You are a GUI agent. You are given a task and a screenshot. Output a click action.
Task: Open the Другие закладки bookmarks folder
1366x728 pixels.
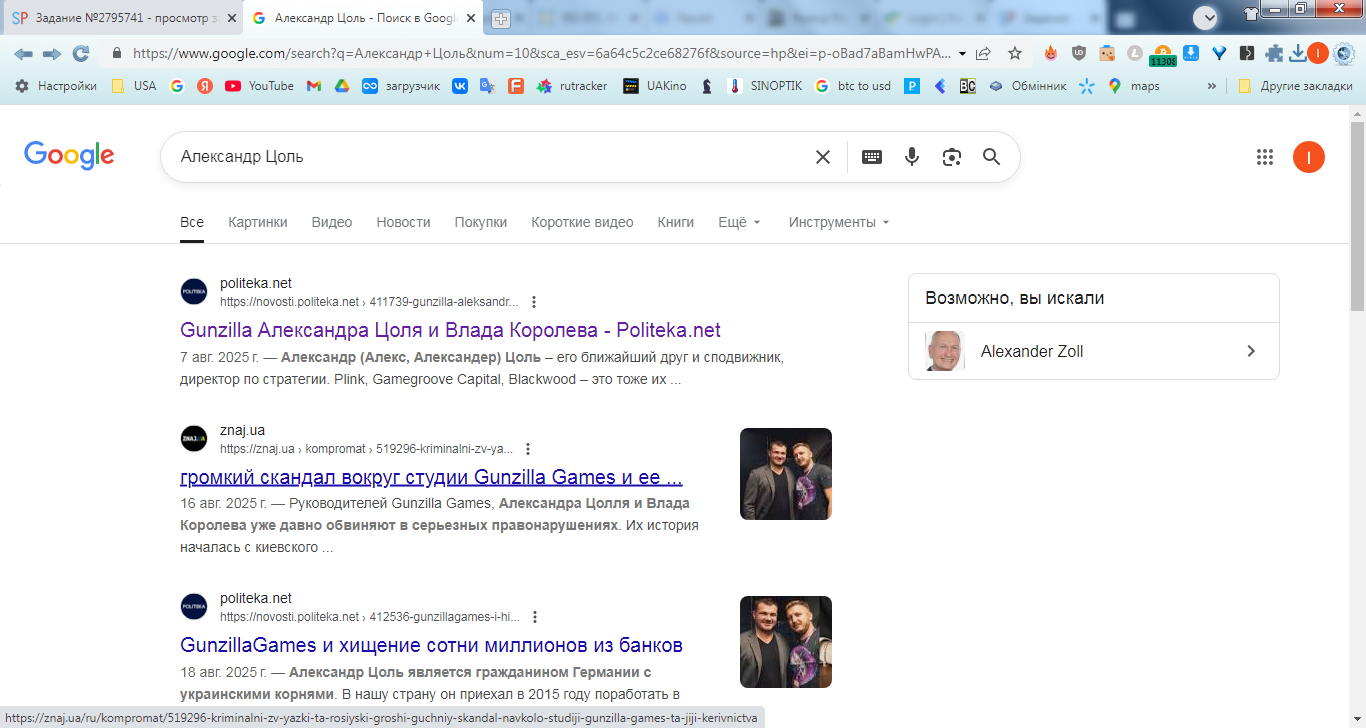pyautogui.click(x=1295, y=86)
